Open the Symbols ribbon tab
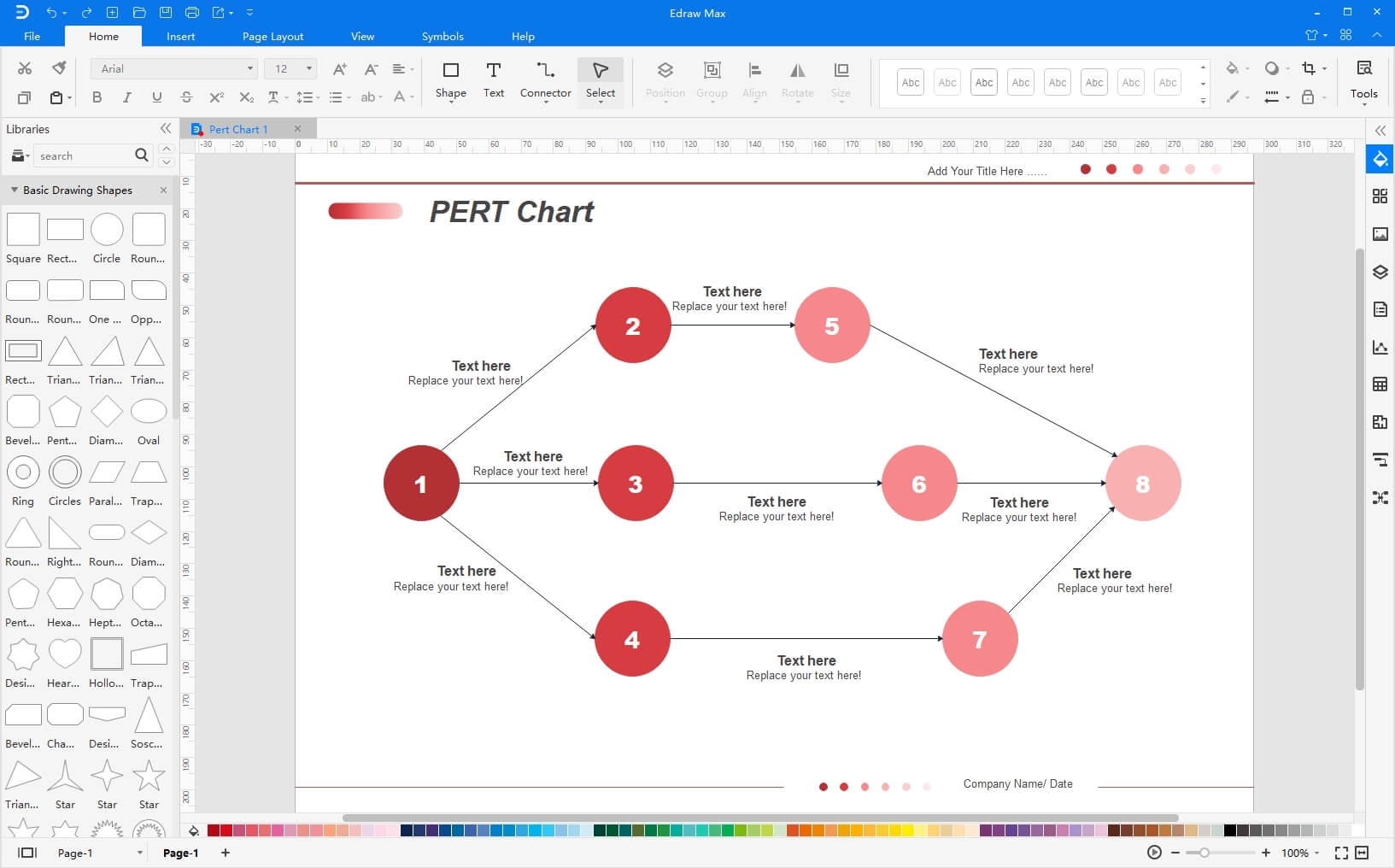 (443, 36)
